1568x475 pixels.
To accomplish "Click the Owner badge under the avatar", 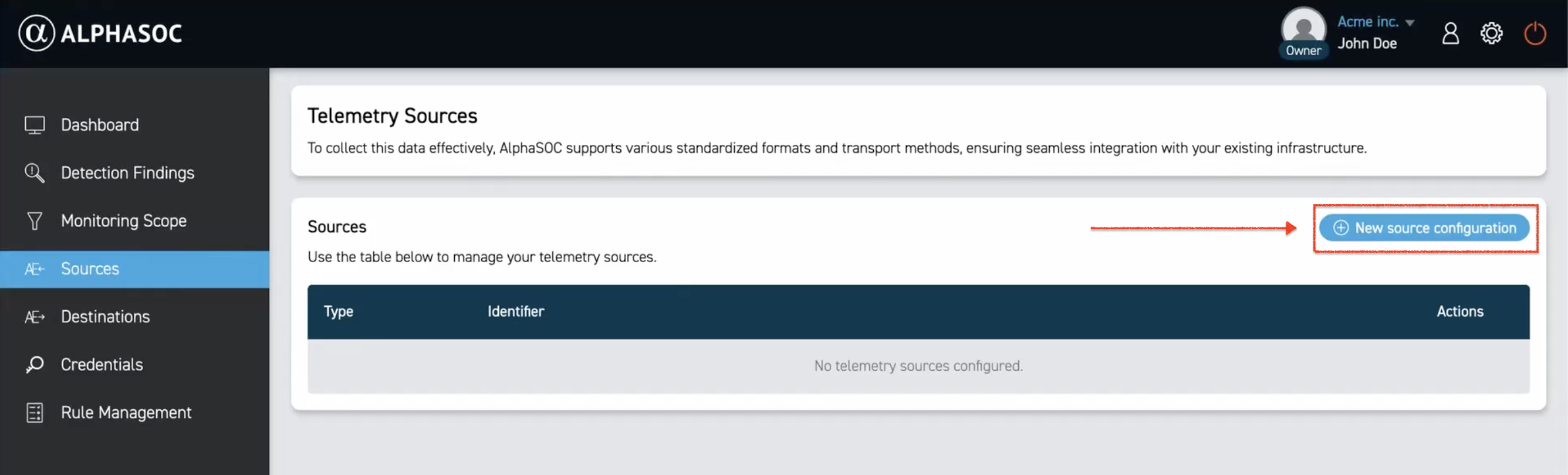I will pos(1303,51).
